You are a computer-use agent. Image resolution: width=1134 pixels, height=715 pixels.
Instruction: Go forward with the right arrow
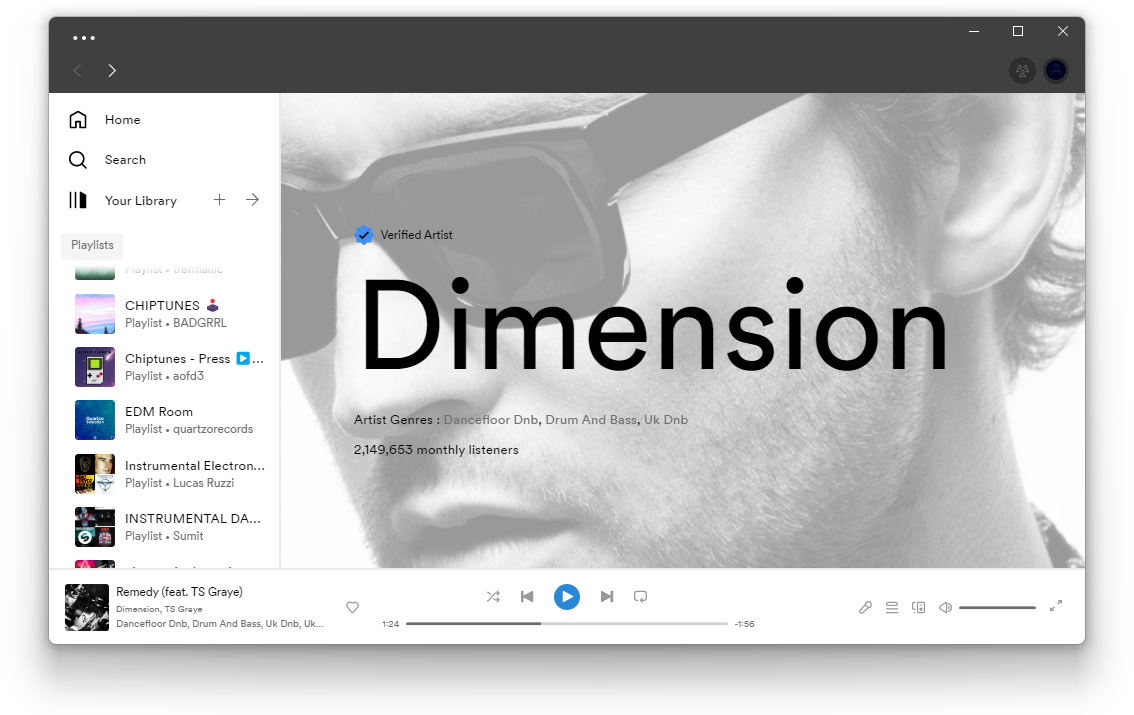click(112, 70)
